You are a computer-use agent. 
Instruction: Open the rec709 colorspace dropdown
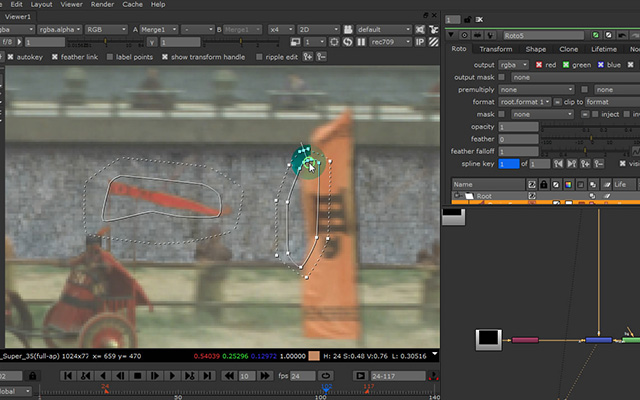click(390, 42)
